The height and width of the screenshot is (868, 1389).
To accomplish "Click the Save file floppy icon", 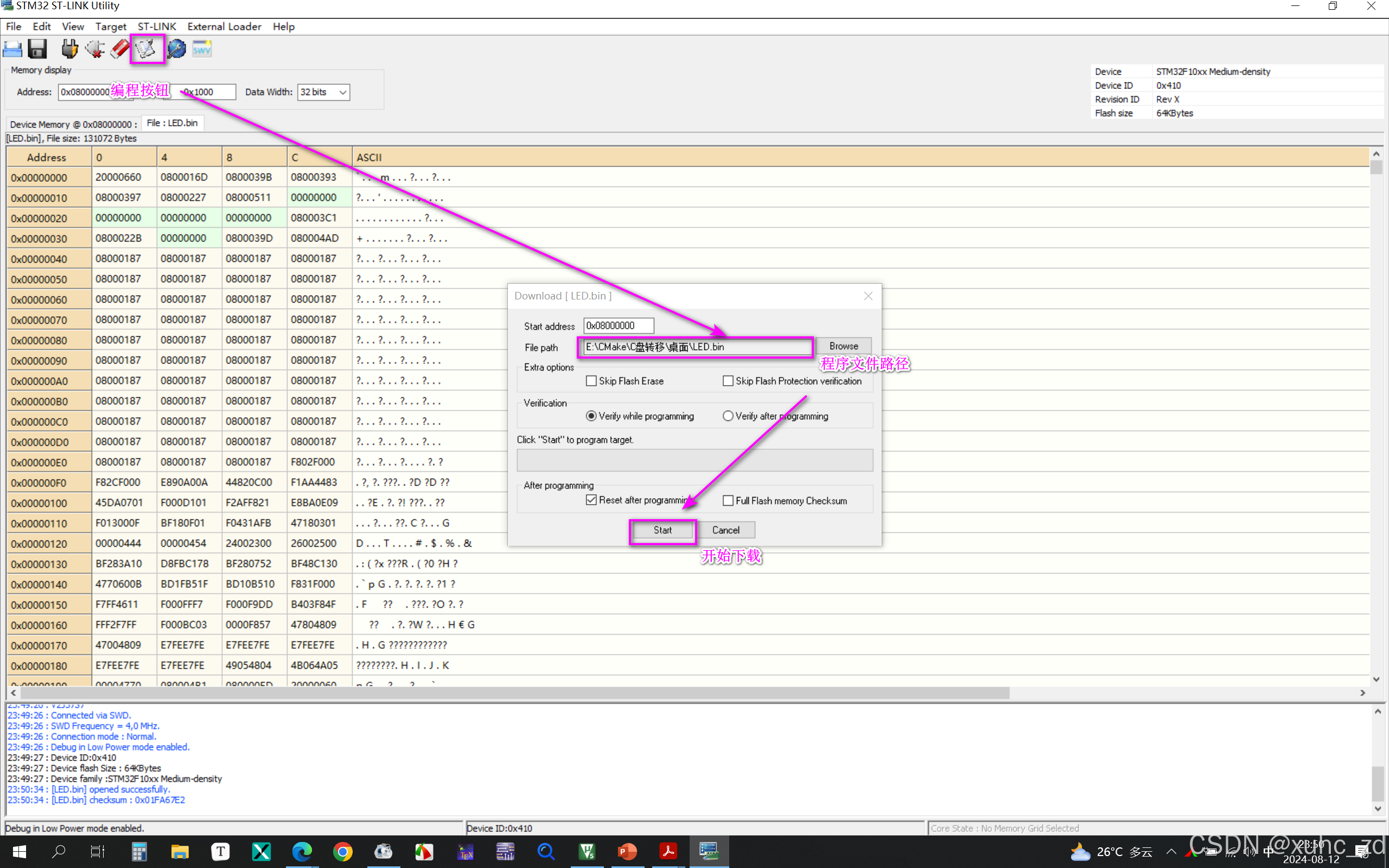I will pyautogui.click(x=38, y=49).
